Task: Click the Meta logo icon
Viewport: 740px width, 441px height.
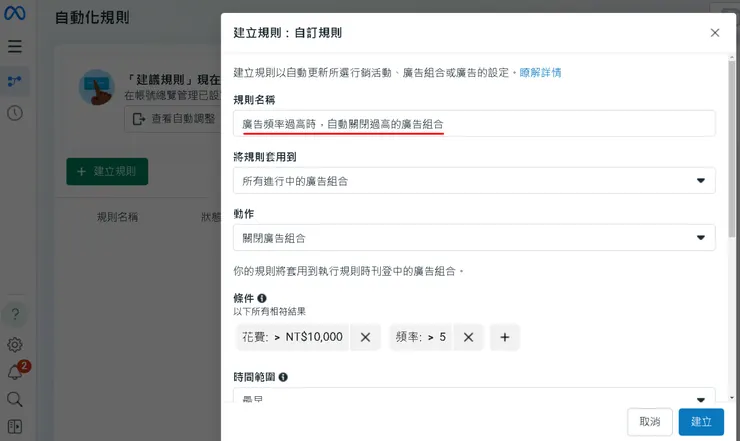Action: (x=15, y=13)
